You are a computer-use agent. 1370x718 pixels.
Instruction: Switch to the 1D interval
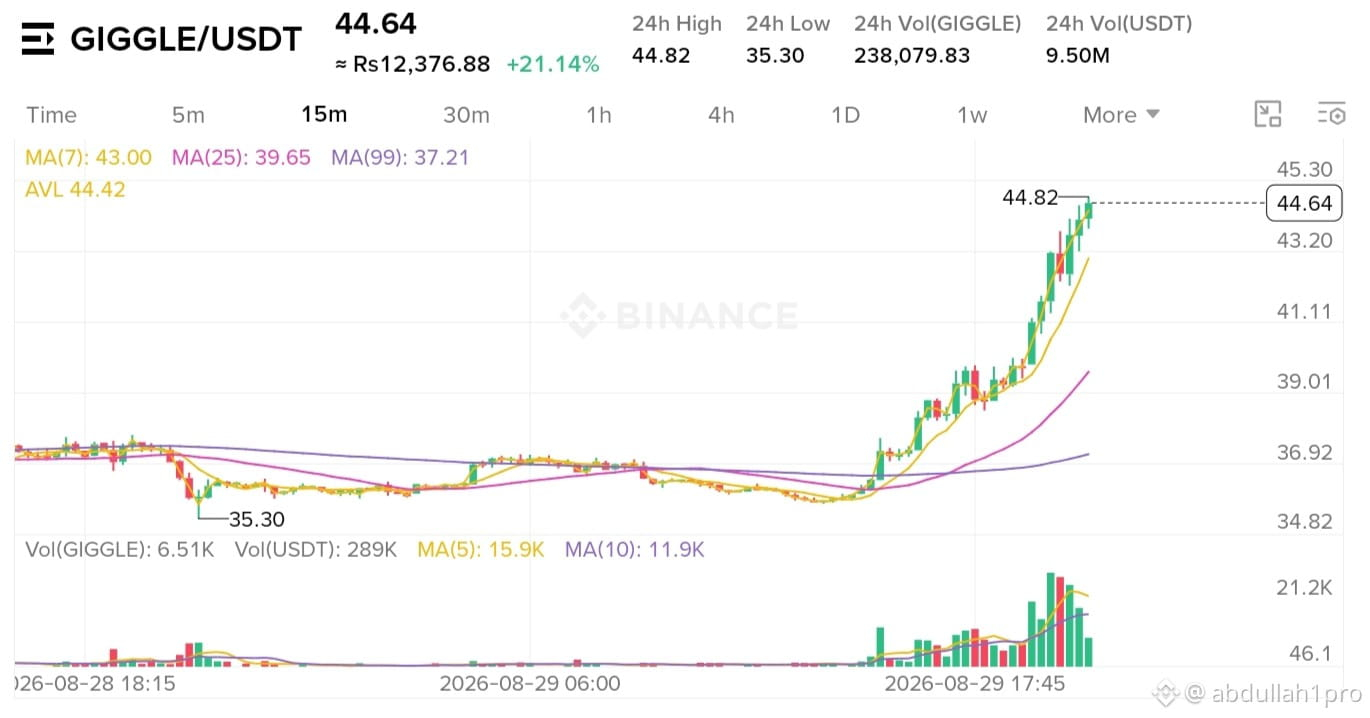coord(845,115)
